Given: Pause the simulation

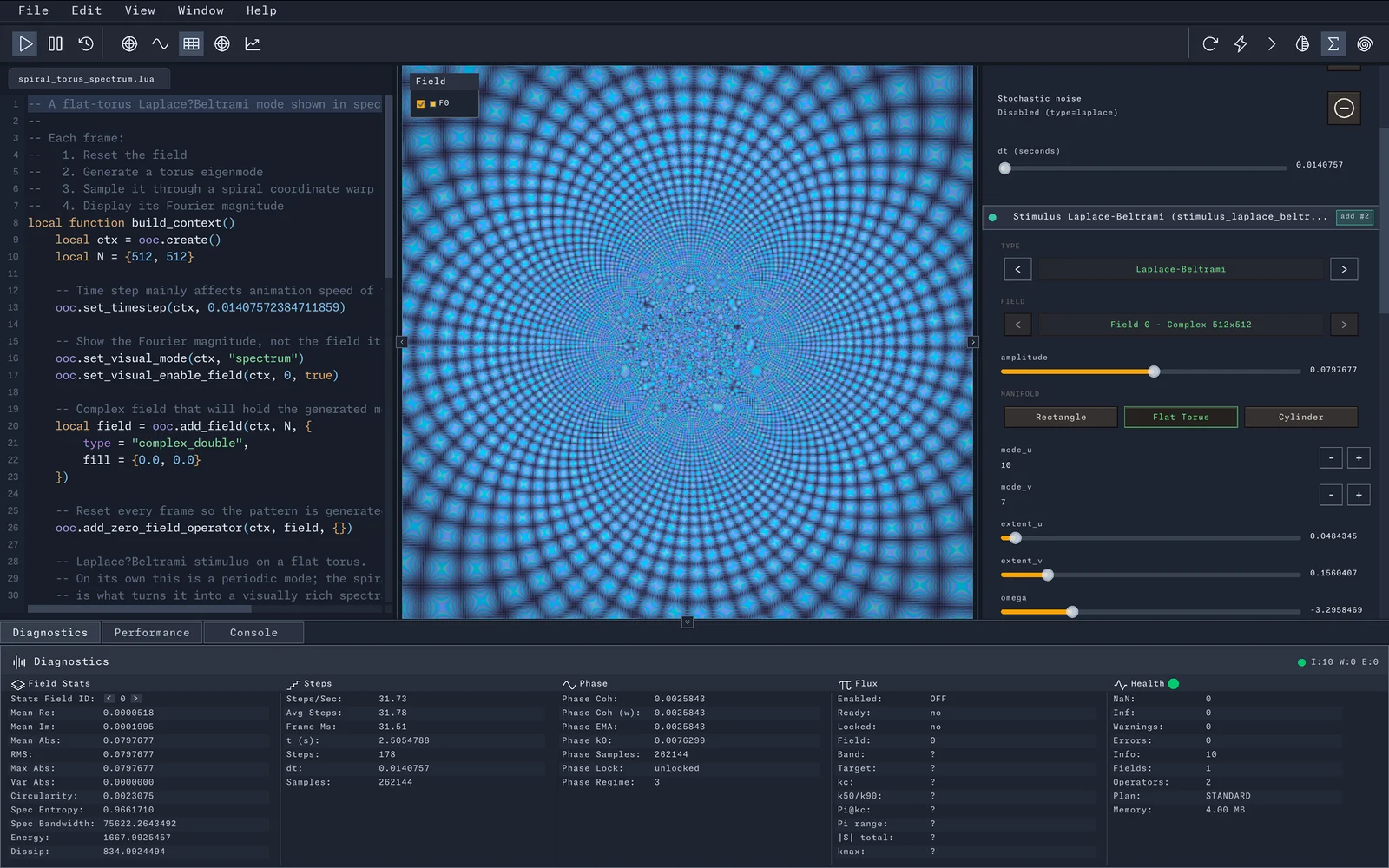Looking at the screenshot, I should pyautogui.click(x=56, y=43).
